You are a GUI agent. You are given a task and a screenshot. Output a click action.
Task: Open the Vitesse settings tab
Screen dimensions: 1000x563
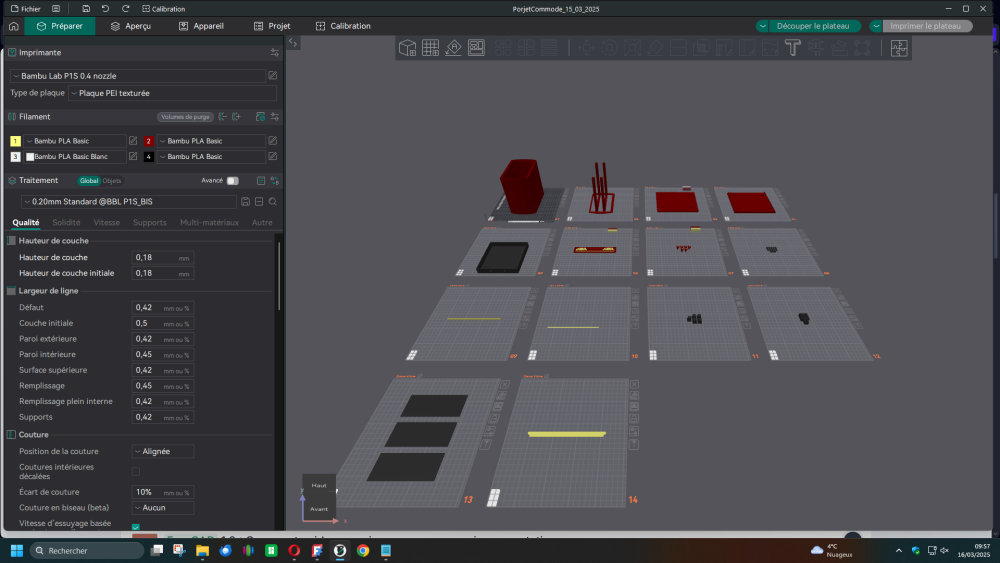coord(106,223)
